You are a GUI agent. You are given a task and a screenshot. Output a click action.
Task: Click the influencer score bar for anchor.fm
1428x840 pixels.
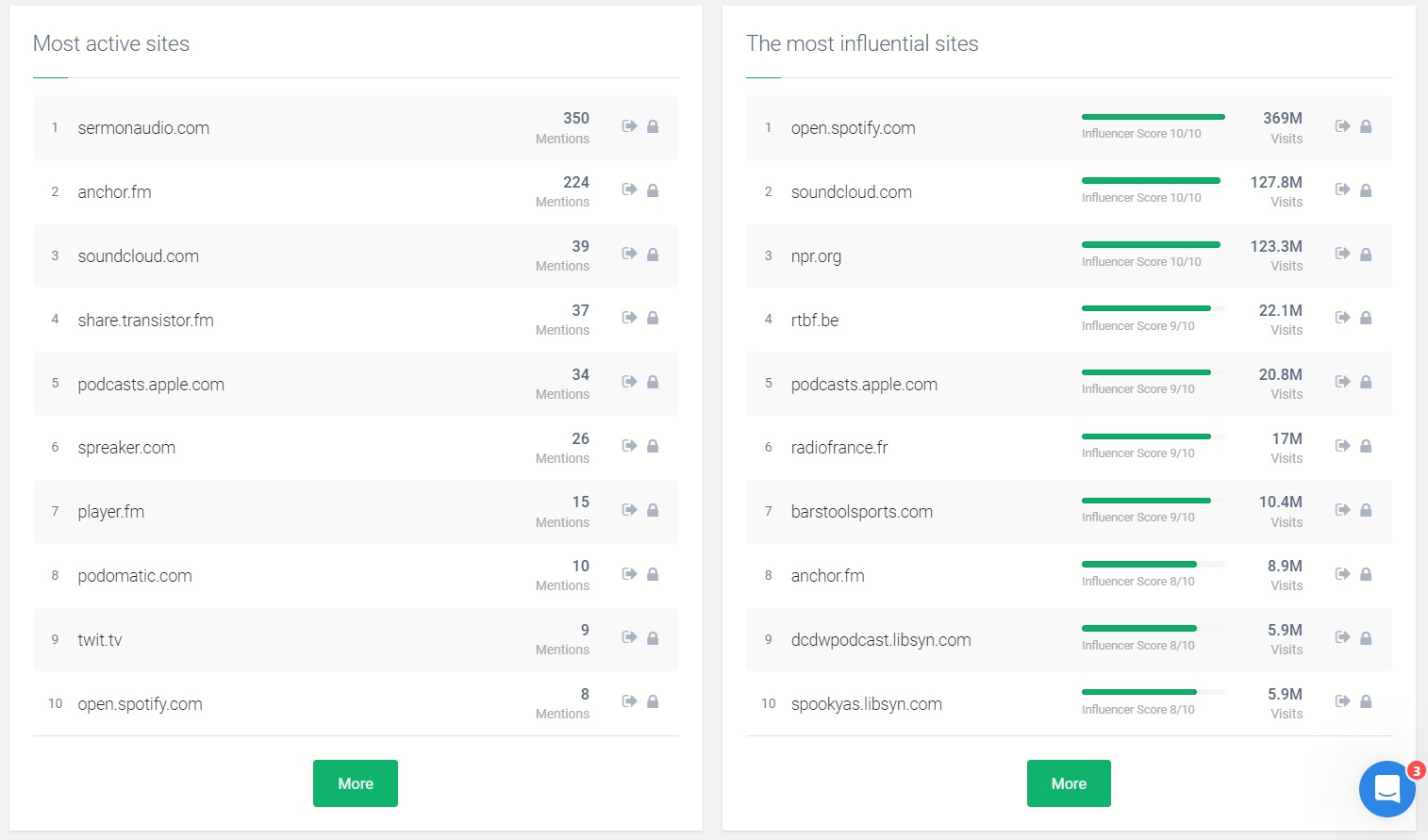point(1153,564)
